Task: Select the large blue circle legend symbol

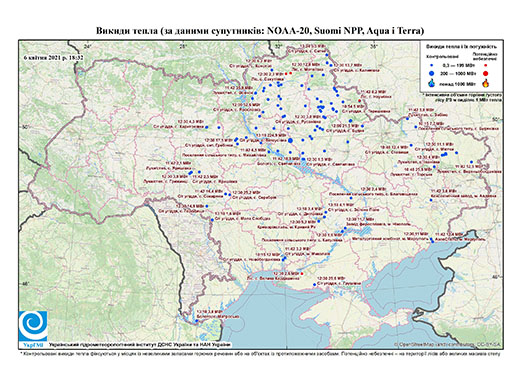Action: coord(432,73)
